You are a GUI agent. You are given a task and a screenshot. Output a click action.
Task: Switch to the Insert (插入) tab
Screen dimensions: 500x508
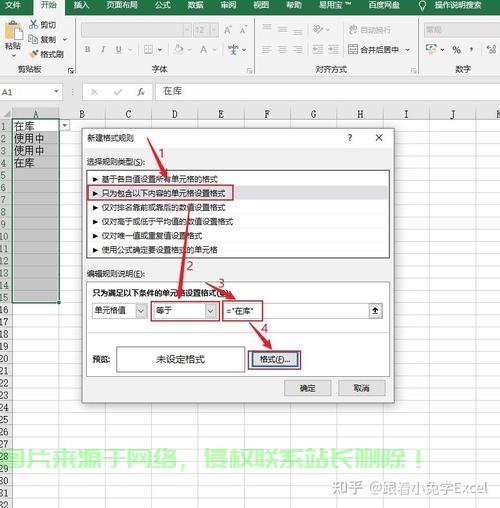tap(81, 5)
